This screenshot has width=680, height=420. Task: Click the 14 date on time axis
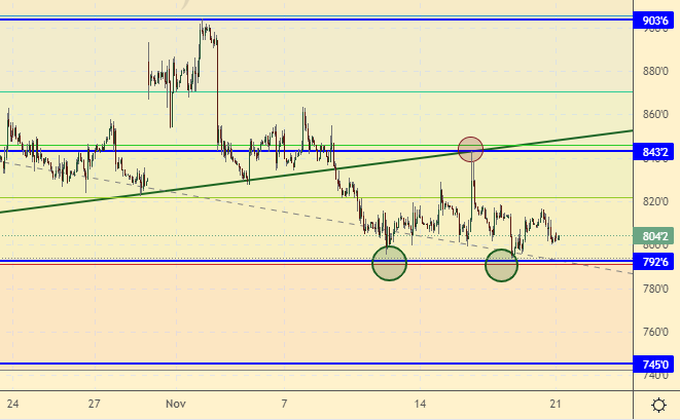(x=422, y=406)
